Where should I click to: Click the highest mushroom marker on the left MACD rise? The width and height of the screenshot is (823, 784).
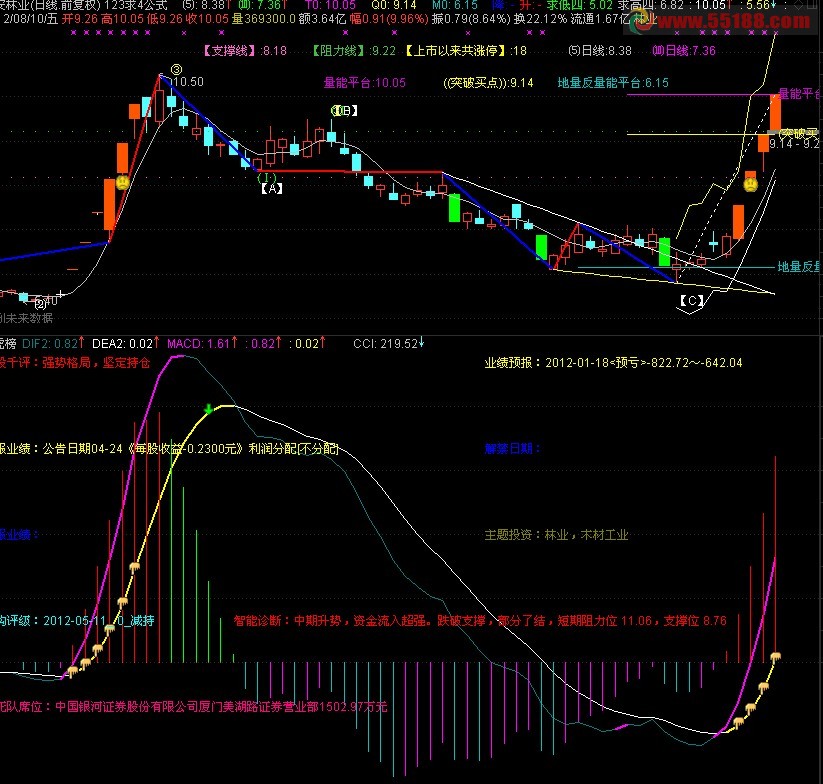pyautogui.click(x=134, y=567)
